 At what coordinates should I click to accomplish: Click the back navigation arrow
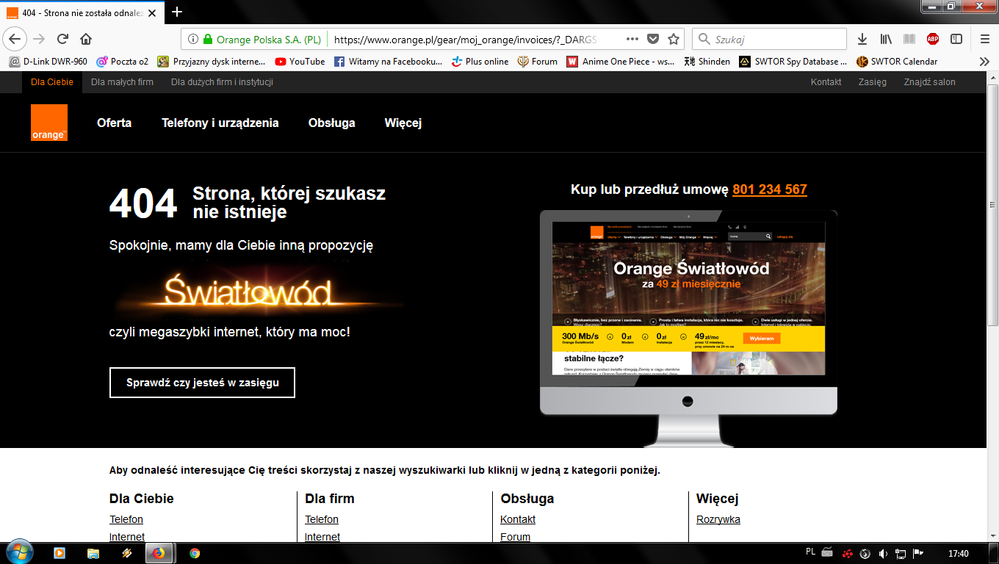click(13, 39)
